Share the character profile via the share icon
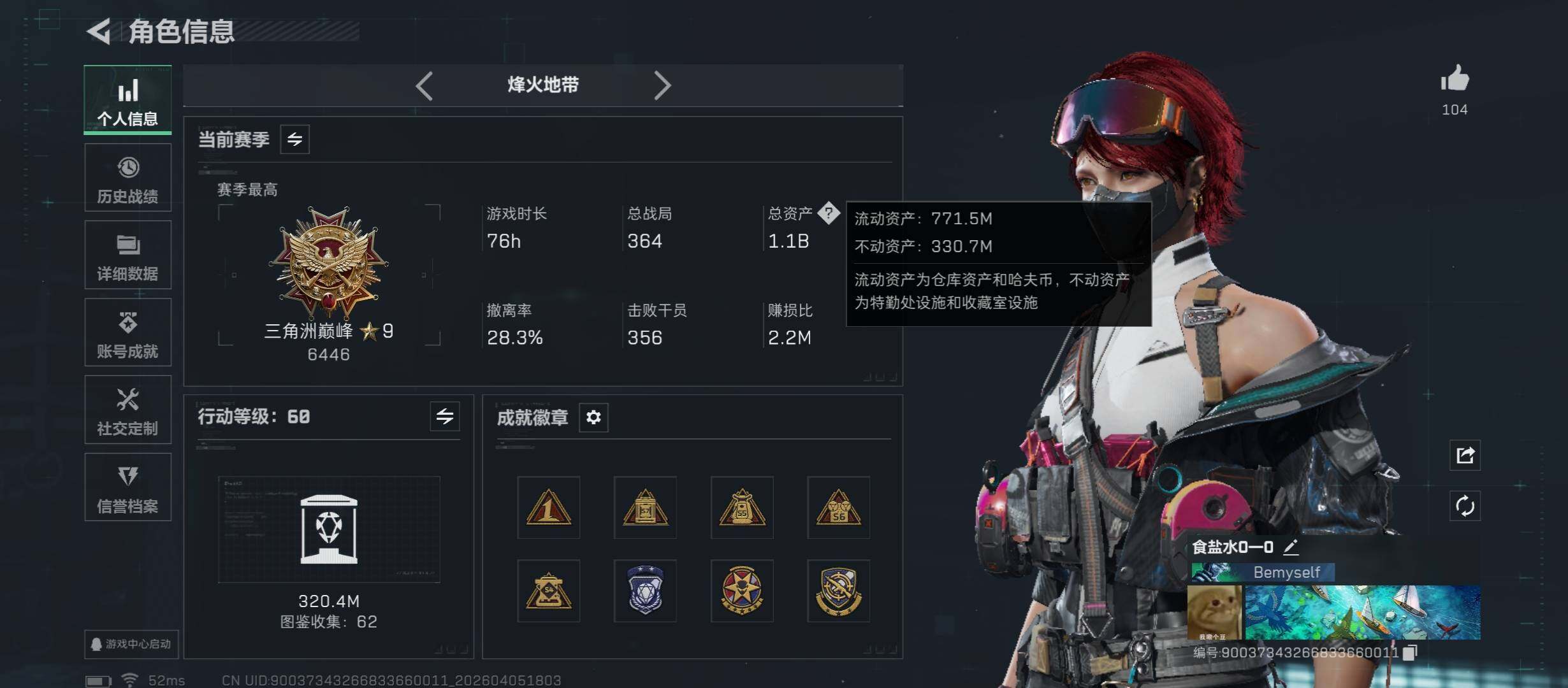This screenshot has height=688, width=1568. pos(1465,455)
